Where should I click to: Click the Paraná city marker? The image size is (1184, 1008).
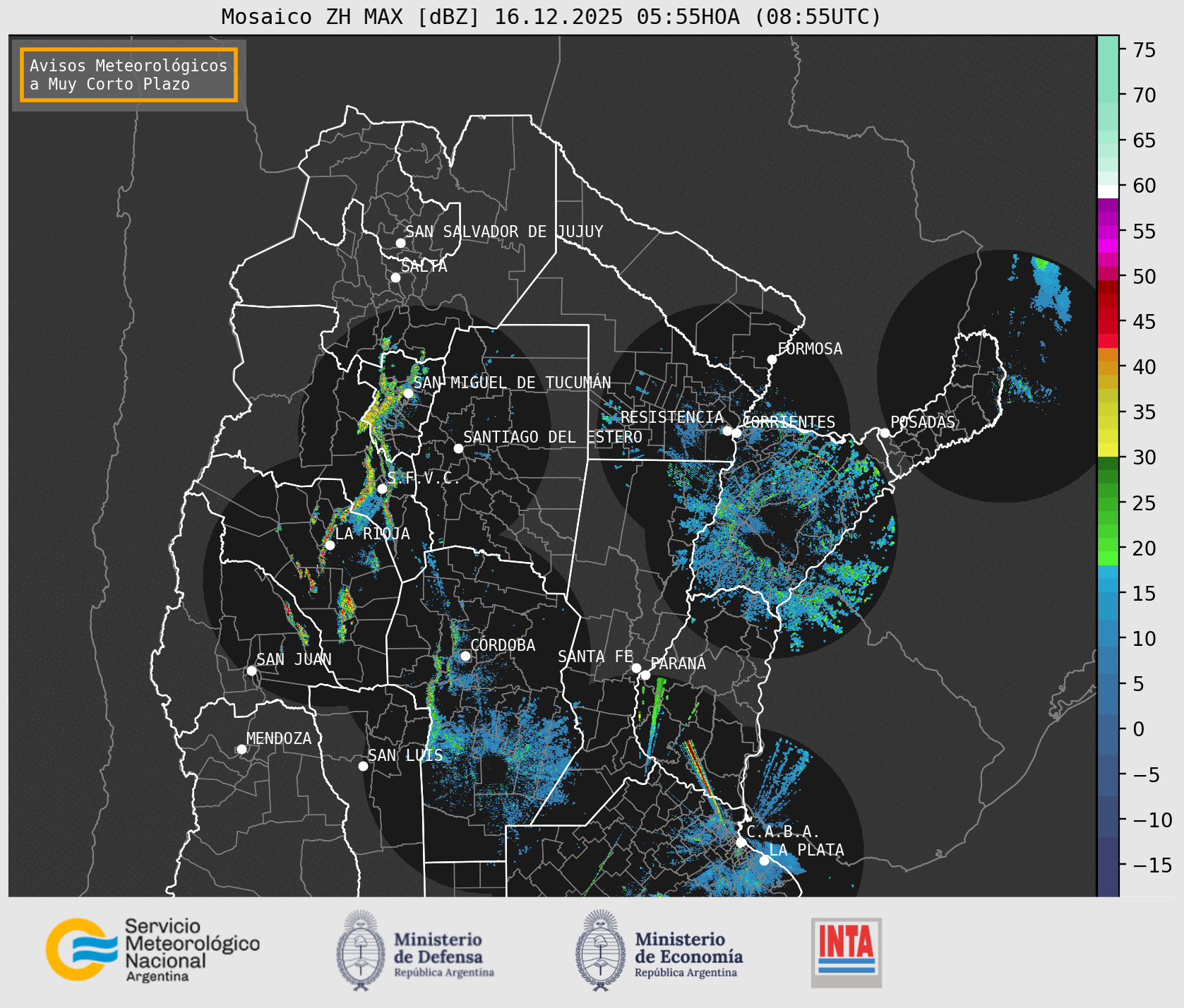tap(645, 676)
